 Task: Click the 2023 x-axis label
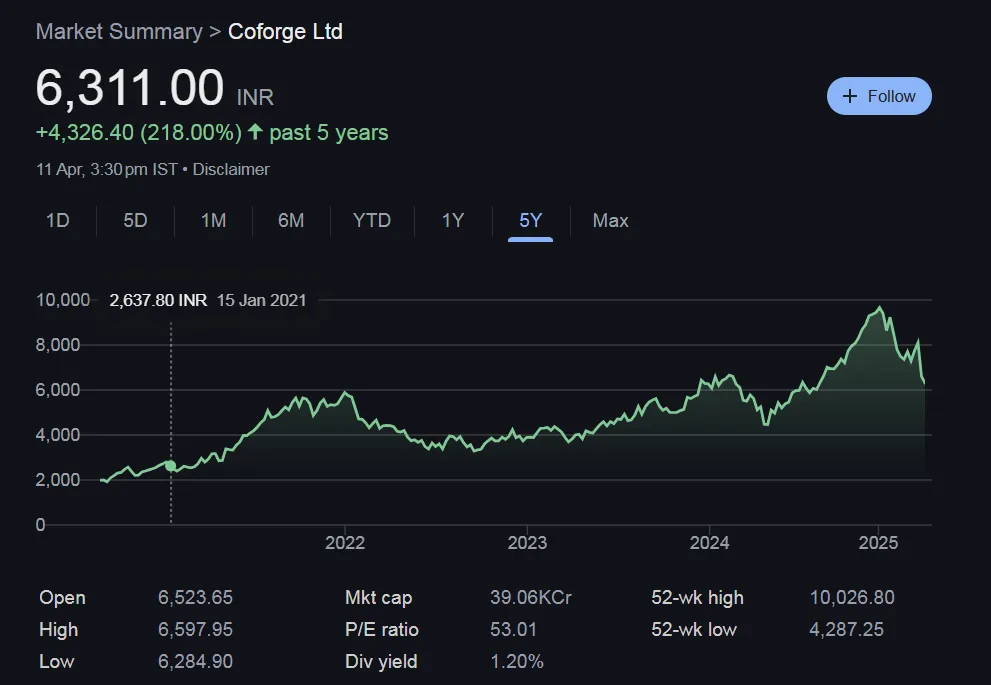(527, 543)
